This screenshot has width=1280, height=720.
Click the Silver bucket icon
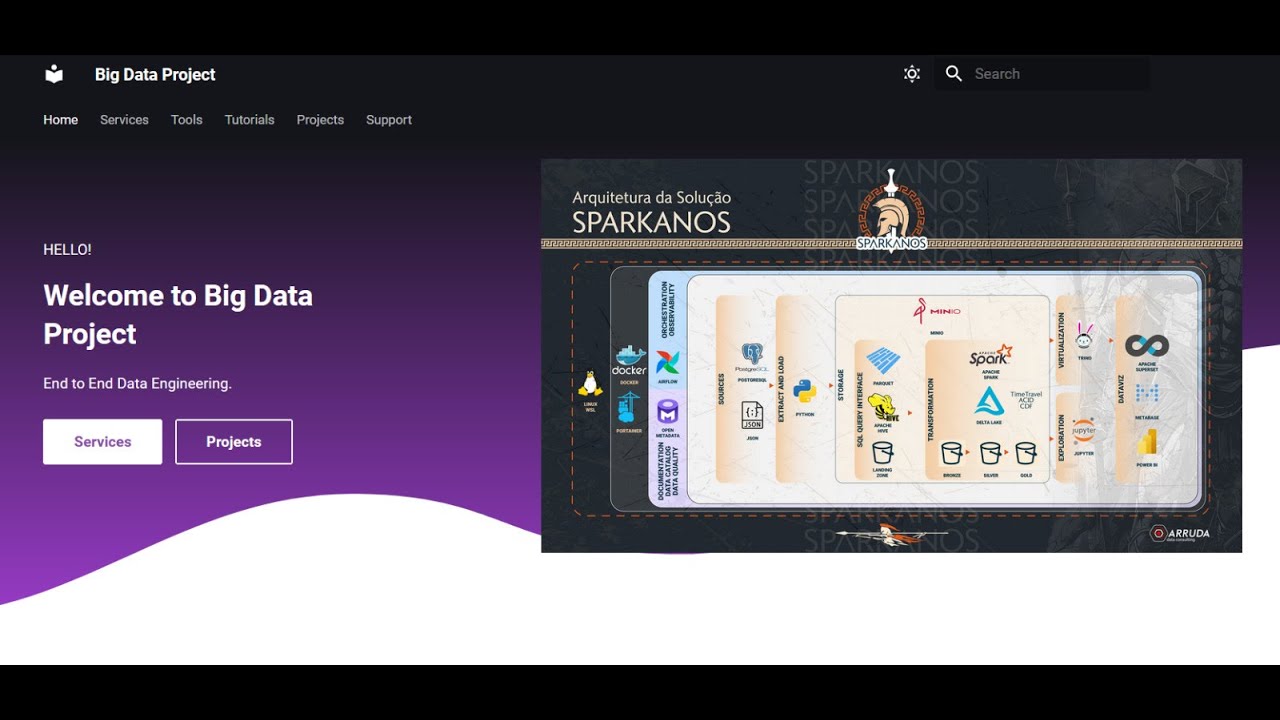tap(990, 453)
